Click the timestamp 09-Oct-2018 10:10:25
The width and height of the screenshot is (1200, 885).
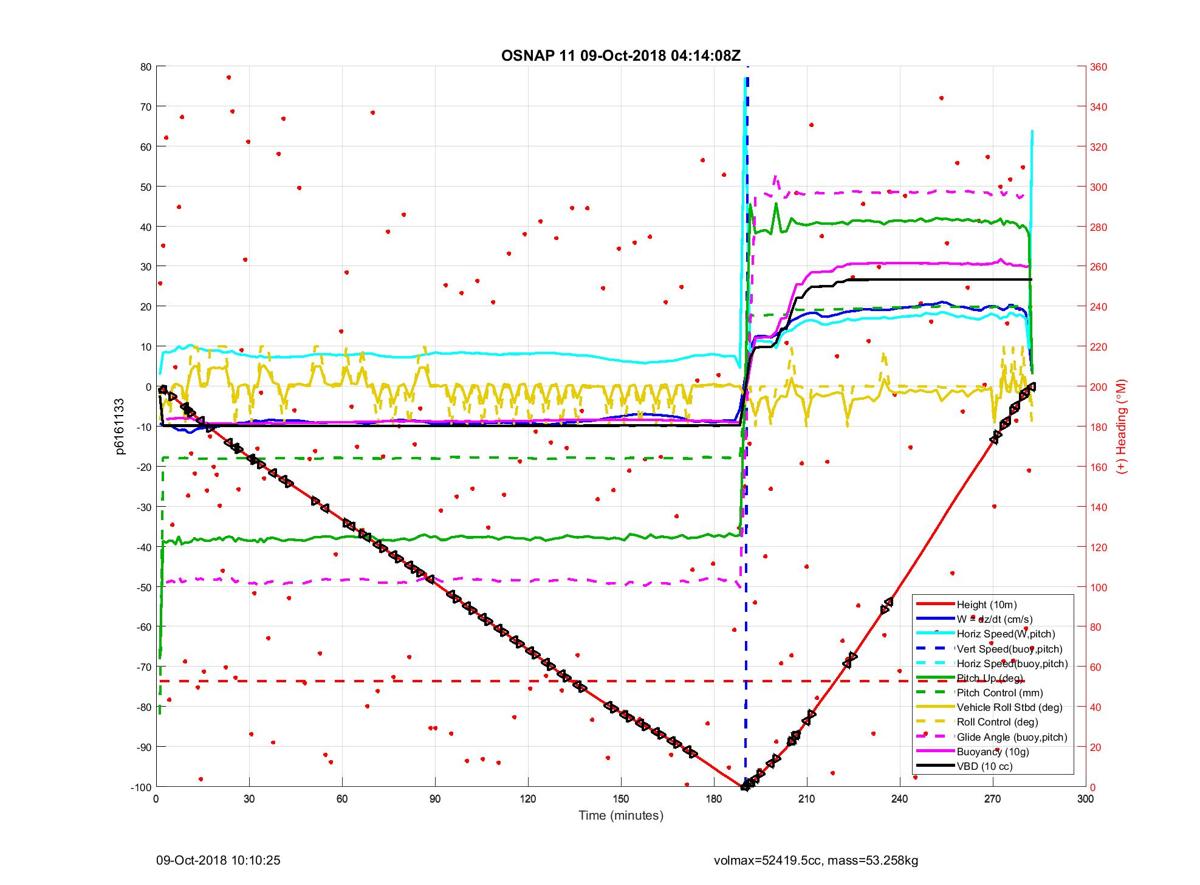pos(217,859)
